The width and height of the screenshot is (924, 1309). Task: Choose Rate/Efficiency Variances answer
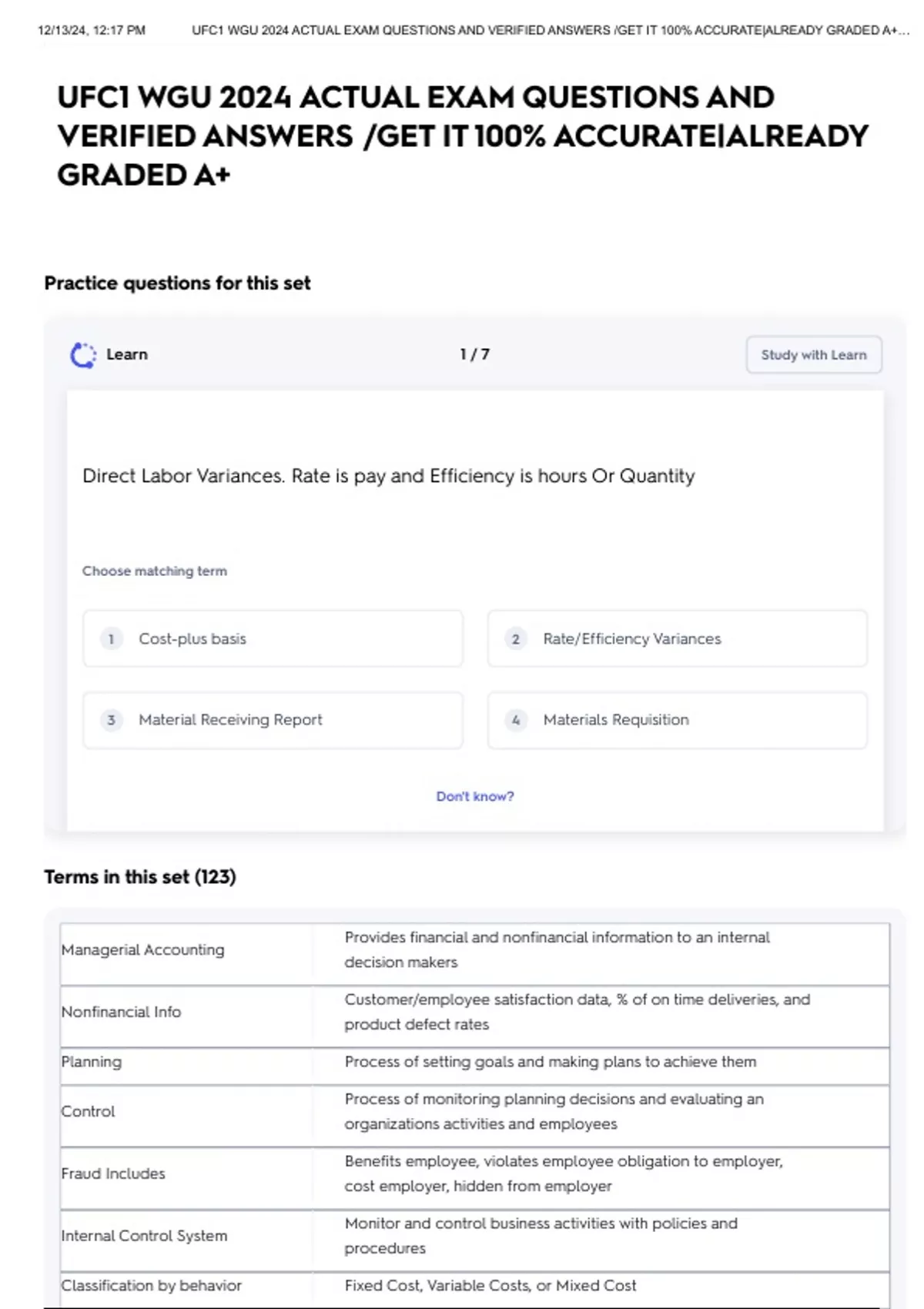677,639
